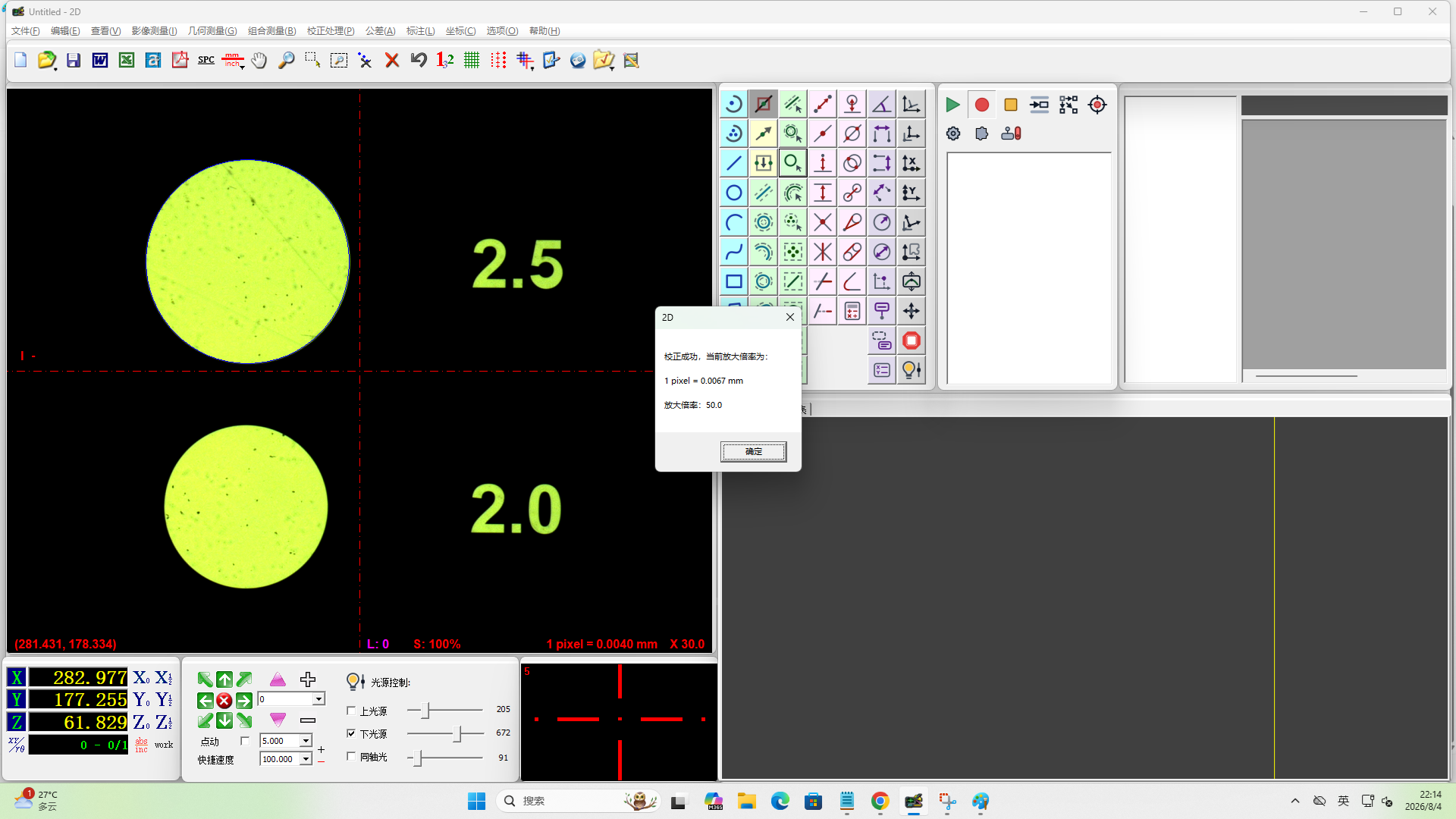This screenshot has height=819, width=1456.
Task: Open the checkmark folder toolbar dropdown arrow
Action: [612, 68]
